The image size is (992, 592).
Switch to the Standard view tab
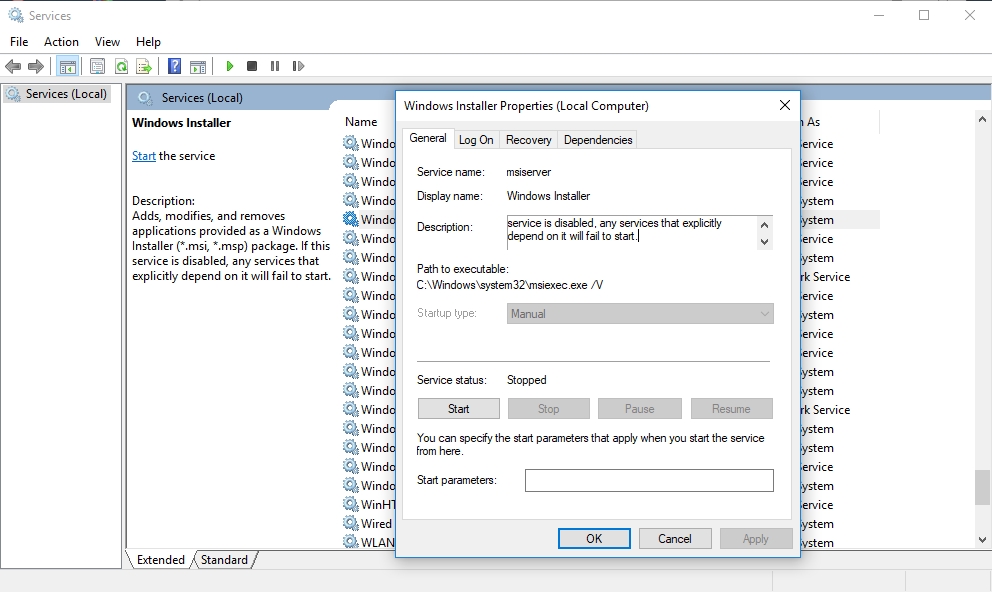point(224,560)
